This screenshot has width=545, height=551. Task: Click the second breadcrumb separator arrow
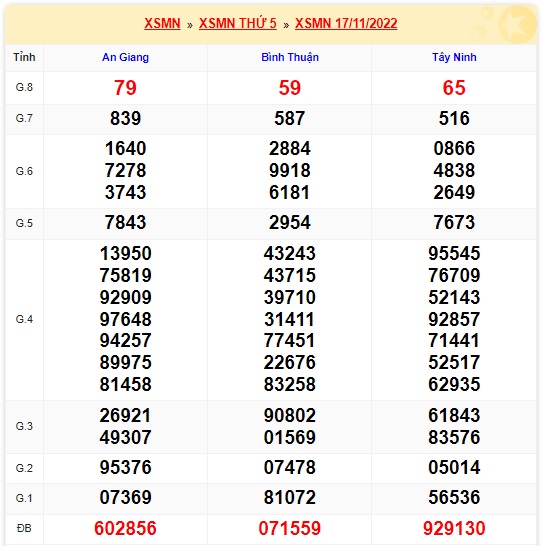pyautogui.click(x=286, y=25)
